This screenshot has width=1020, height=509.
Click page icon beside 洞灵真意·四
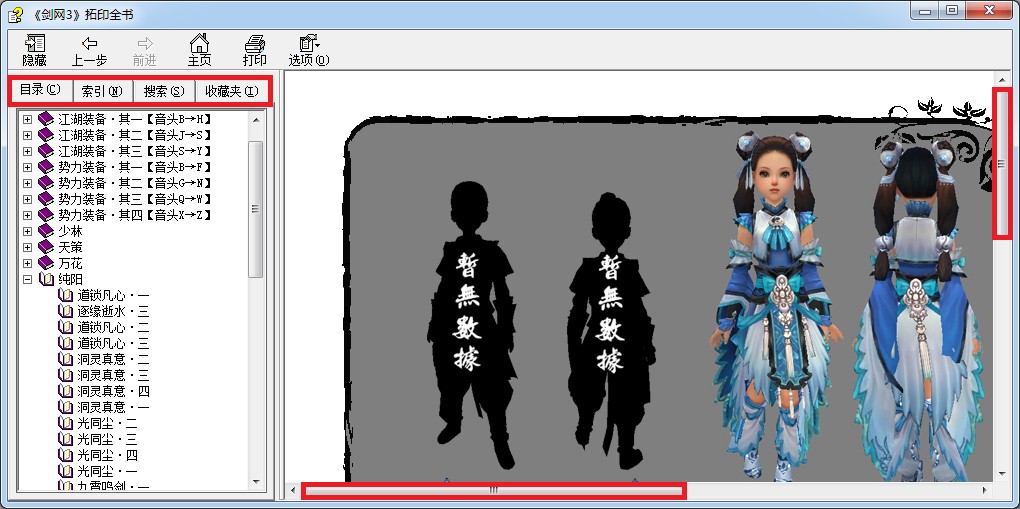[65, 391]
